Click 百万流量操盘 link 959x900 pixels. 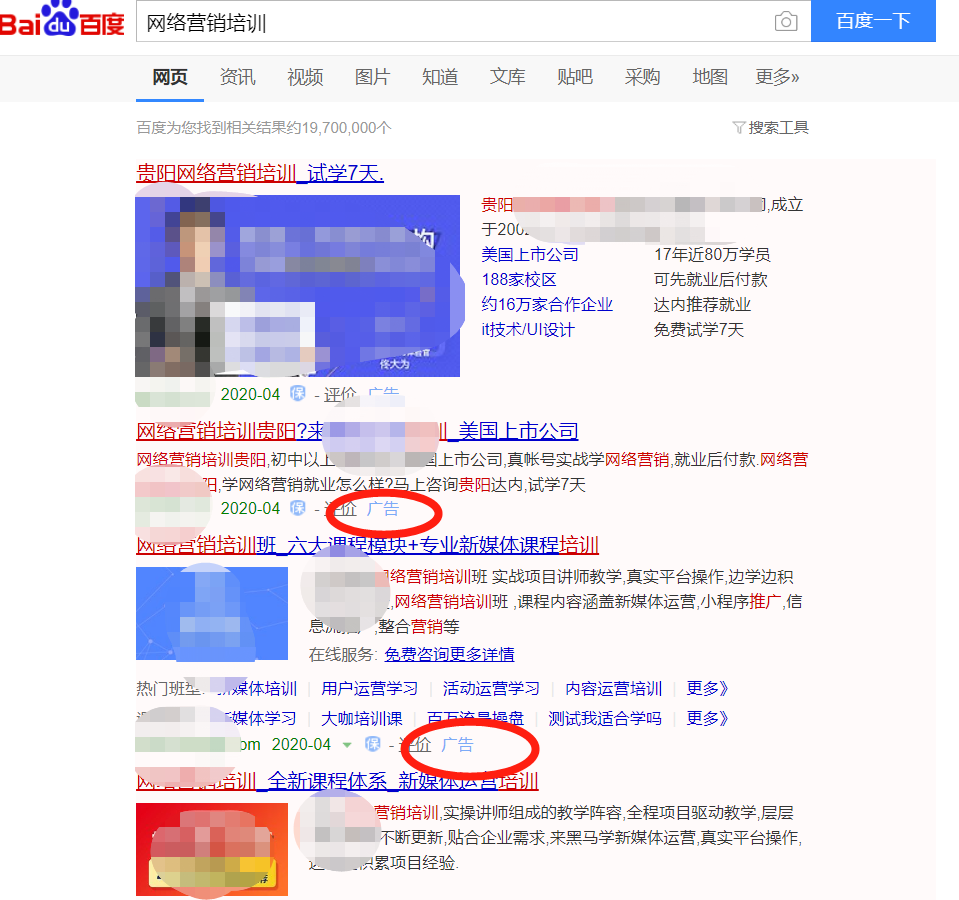[x=475, y=718]
